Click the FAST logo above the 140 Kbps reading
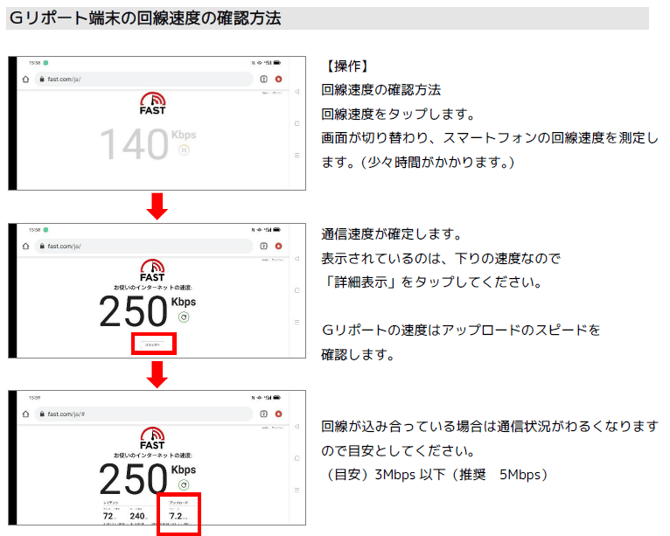The image size is (670, 536). pos(153,104)
